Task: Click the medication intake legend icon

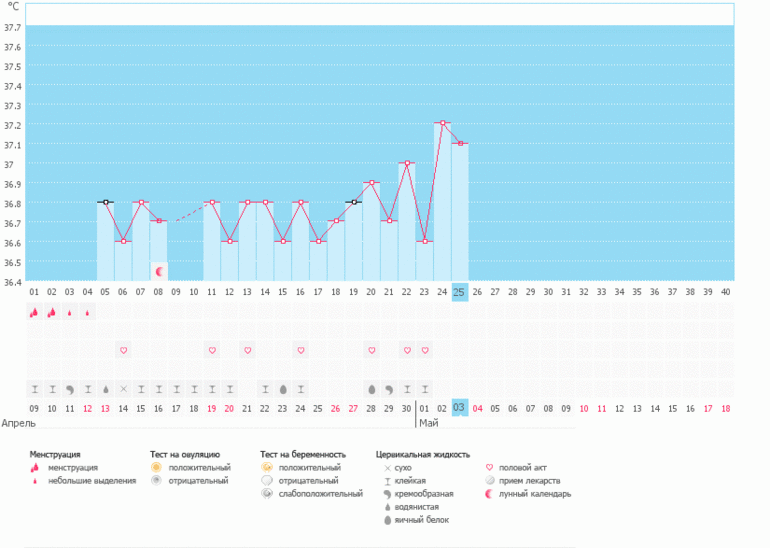Action: [489, 481]
